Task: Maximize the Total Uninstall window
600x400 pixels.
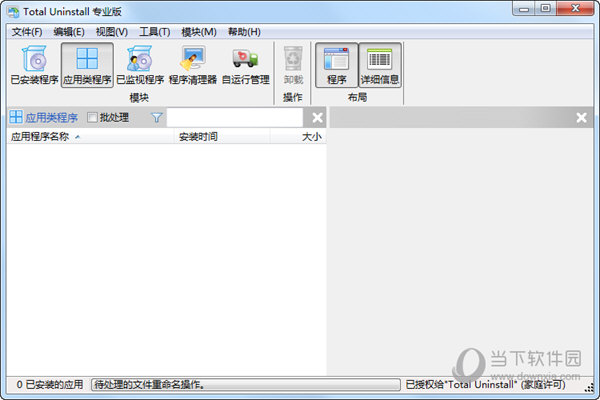Action: pyautogui.click(x=546, y=8)
